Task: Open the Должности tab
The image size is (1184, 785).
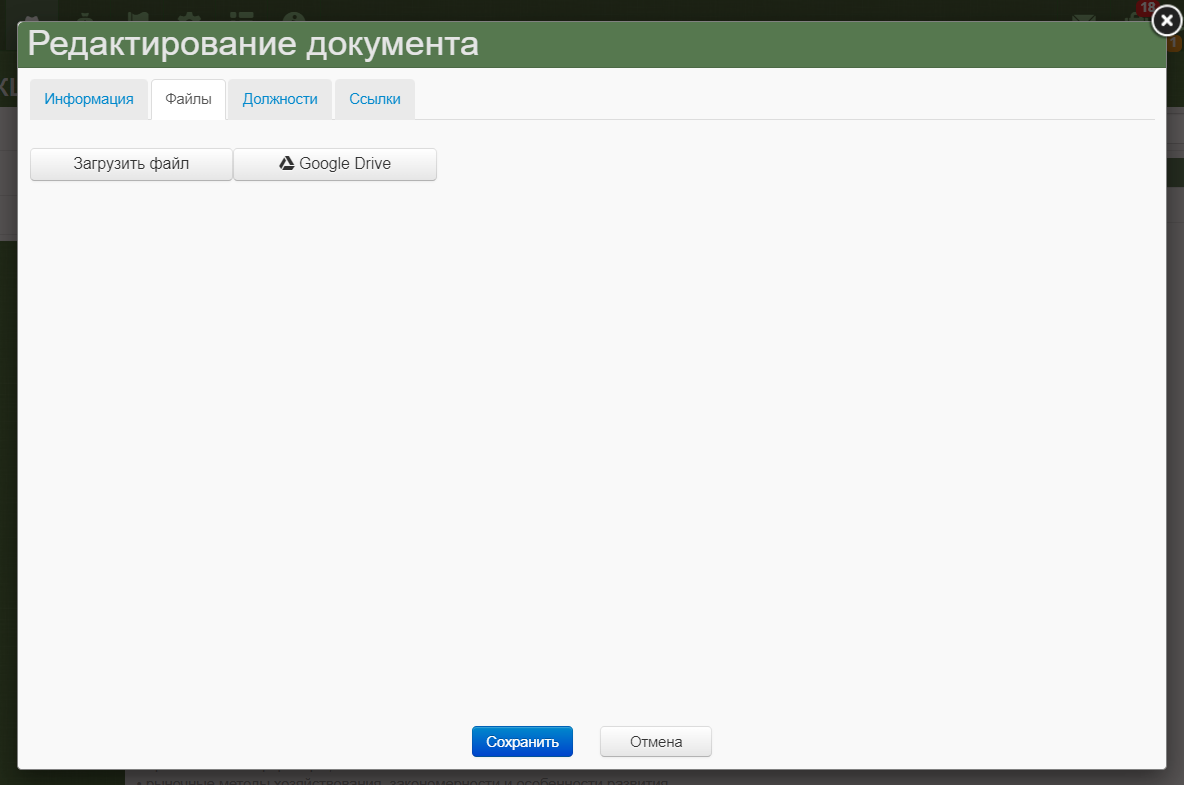Action: tap(280, 100)
